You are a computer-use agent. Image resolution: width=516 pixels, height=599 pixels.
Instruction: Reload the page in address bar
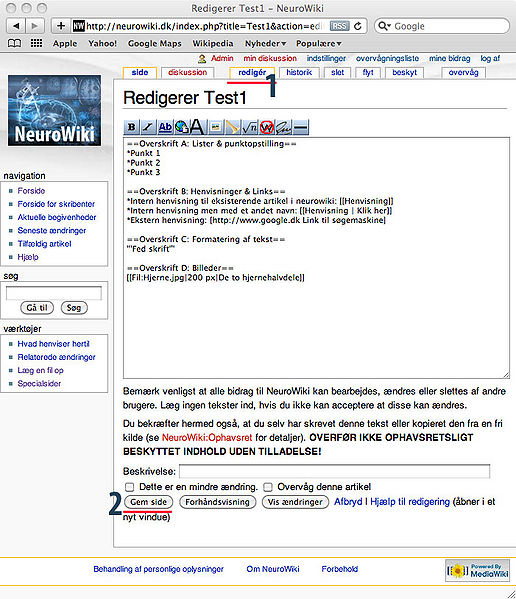[x=358, y=26]
